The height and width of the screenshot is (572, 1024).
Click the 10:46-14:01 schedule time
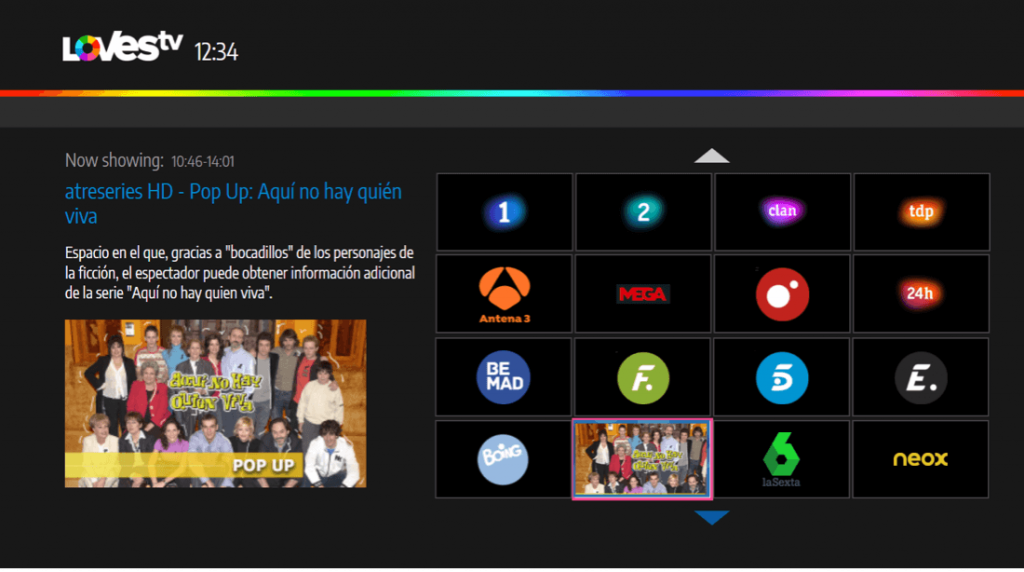[x=202, y=161]
